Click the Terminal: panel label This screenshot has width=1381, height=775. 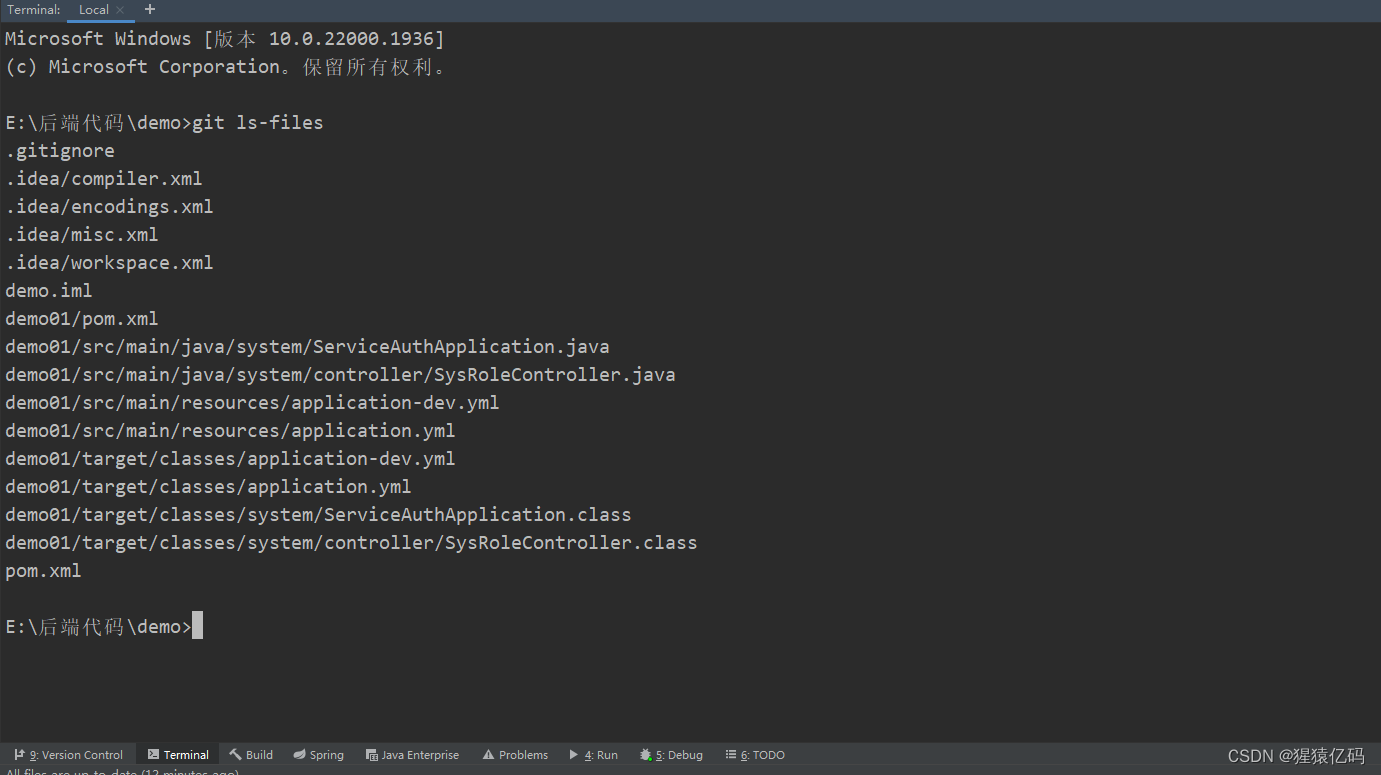pos(34,10)
